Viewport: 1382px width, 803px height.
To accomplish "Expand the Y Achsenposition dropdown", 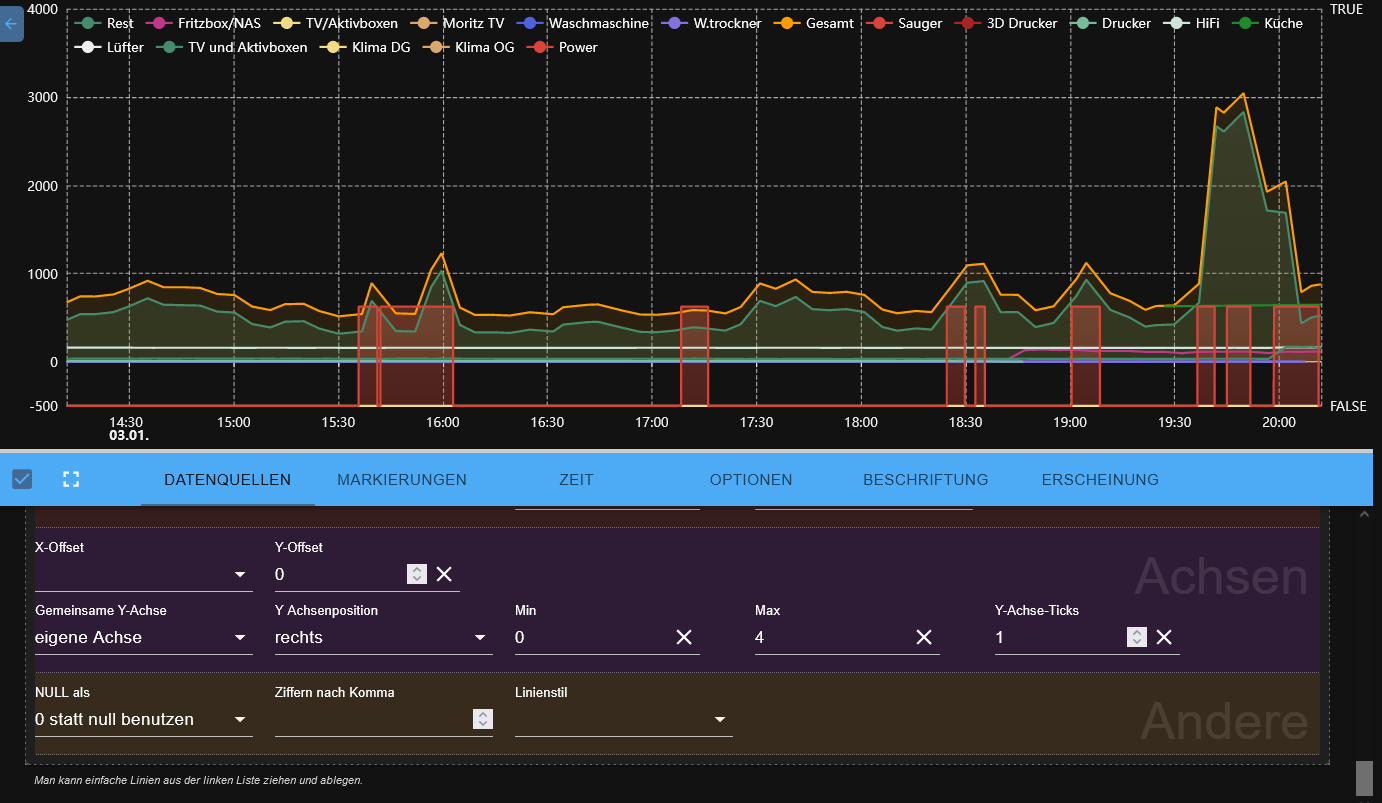I will (383, 637).
